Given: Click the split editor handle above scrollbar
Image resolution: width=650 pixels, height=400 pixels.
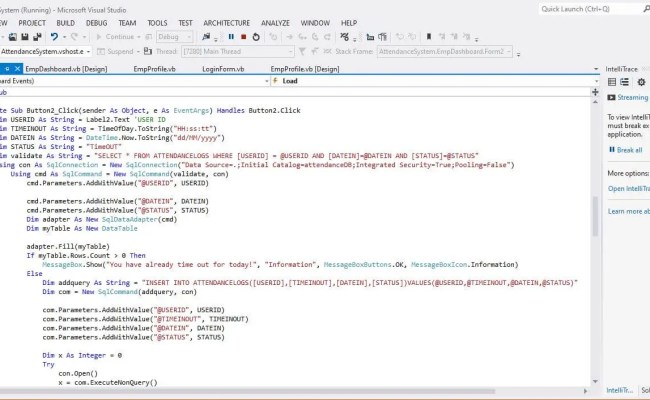Looking at the screenshot, I should pyautogui.click(x=595, y=92).
